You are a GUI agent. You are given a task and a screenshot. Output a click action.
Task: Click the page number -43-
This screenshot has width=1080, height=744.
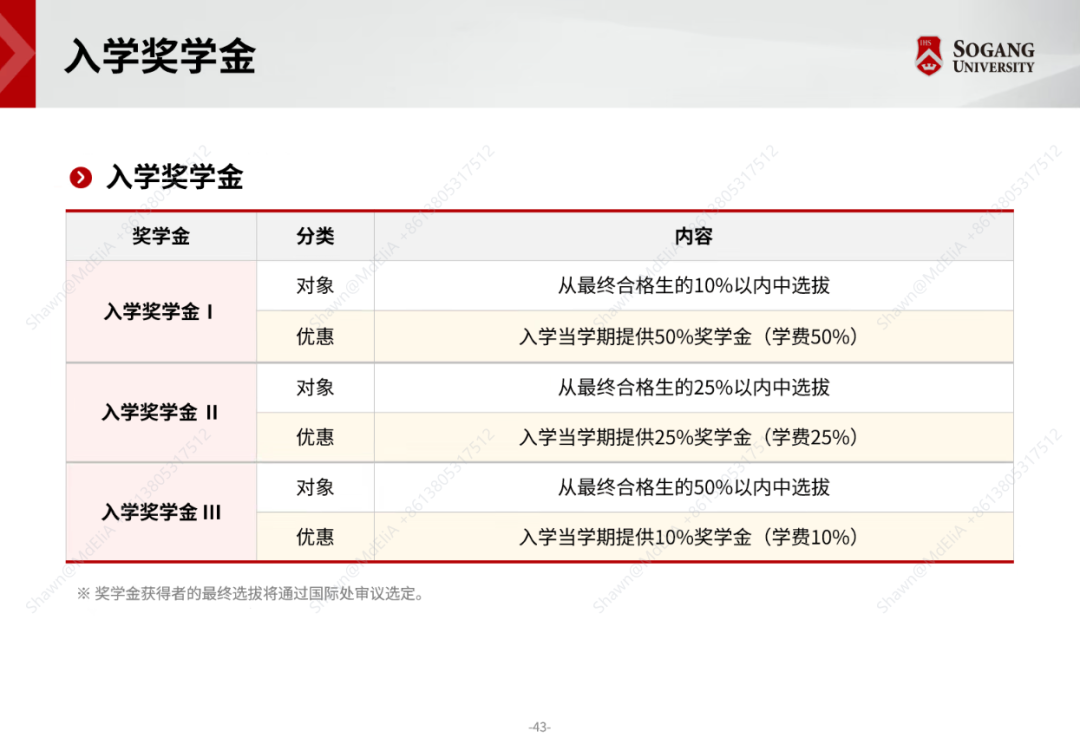click(x=540, y=727)
